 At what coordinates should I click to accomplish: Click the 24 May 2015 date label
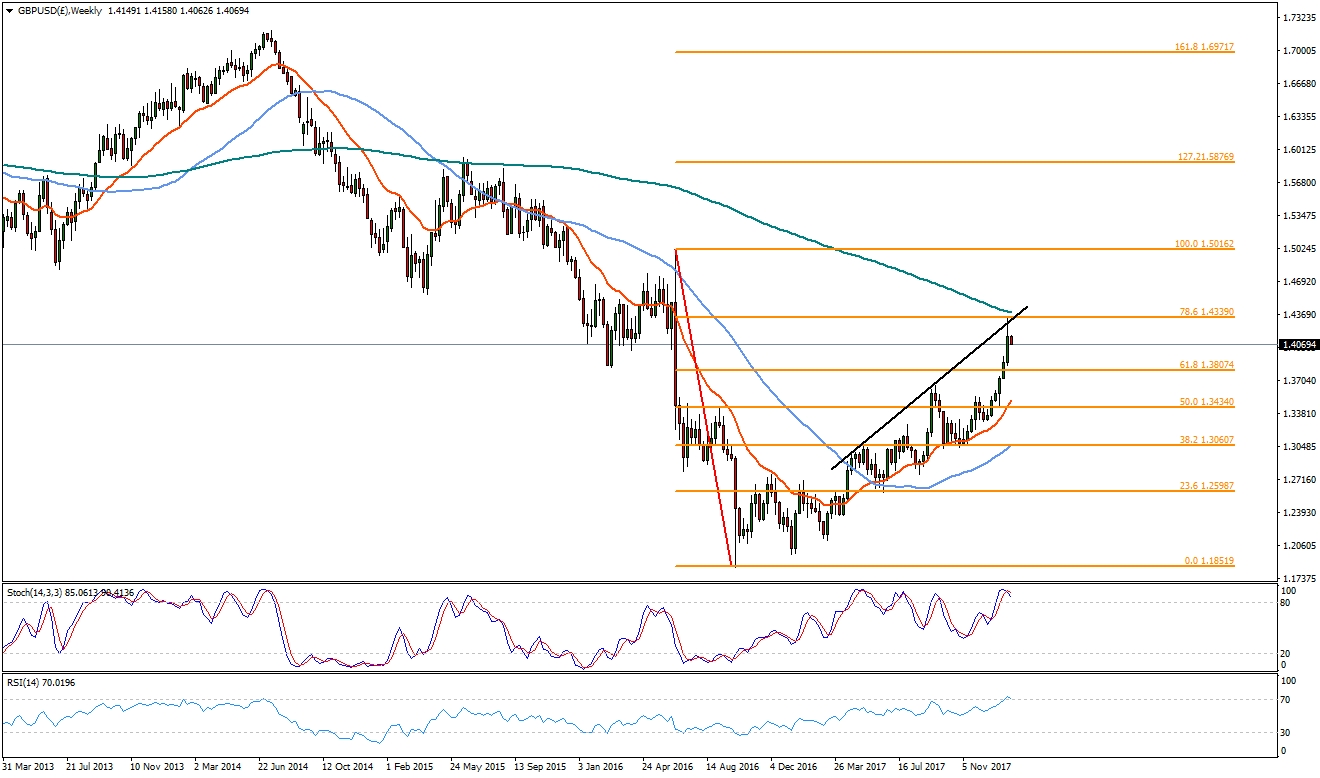pos(476,768)
